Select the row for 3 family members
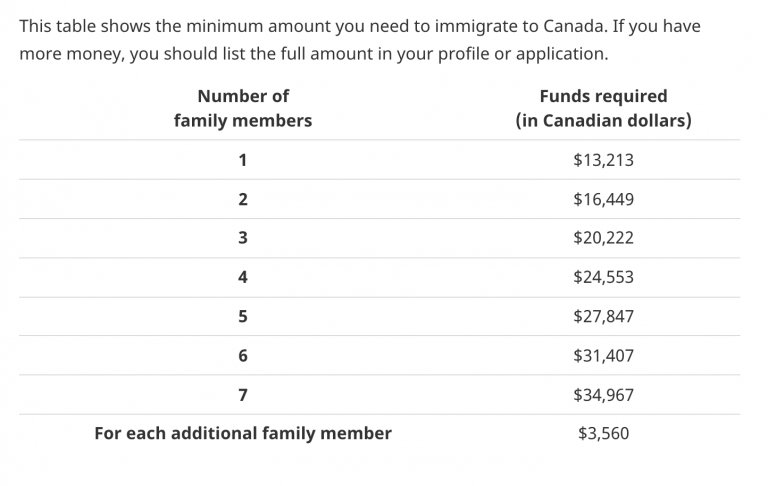The image size is (768, 486). pyautogui.click(x=380, y=238)
